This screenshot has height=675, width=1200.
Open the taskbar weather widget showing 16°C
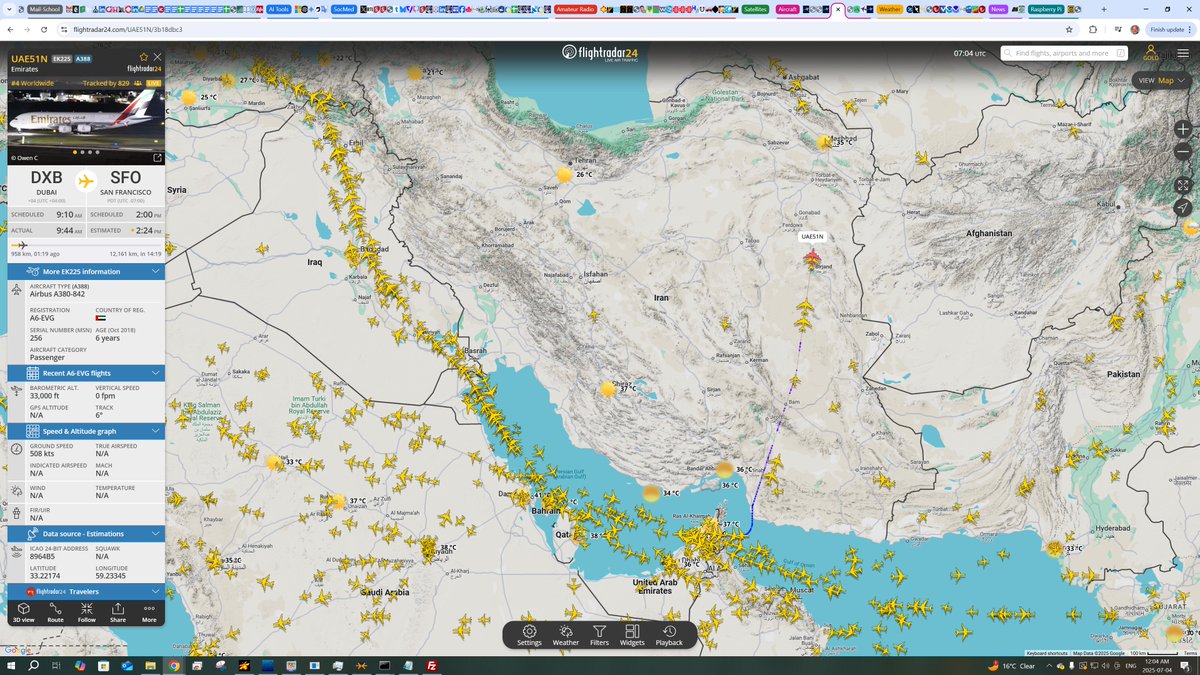pyautogui.click(x=1010, y=666)
